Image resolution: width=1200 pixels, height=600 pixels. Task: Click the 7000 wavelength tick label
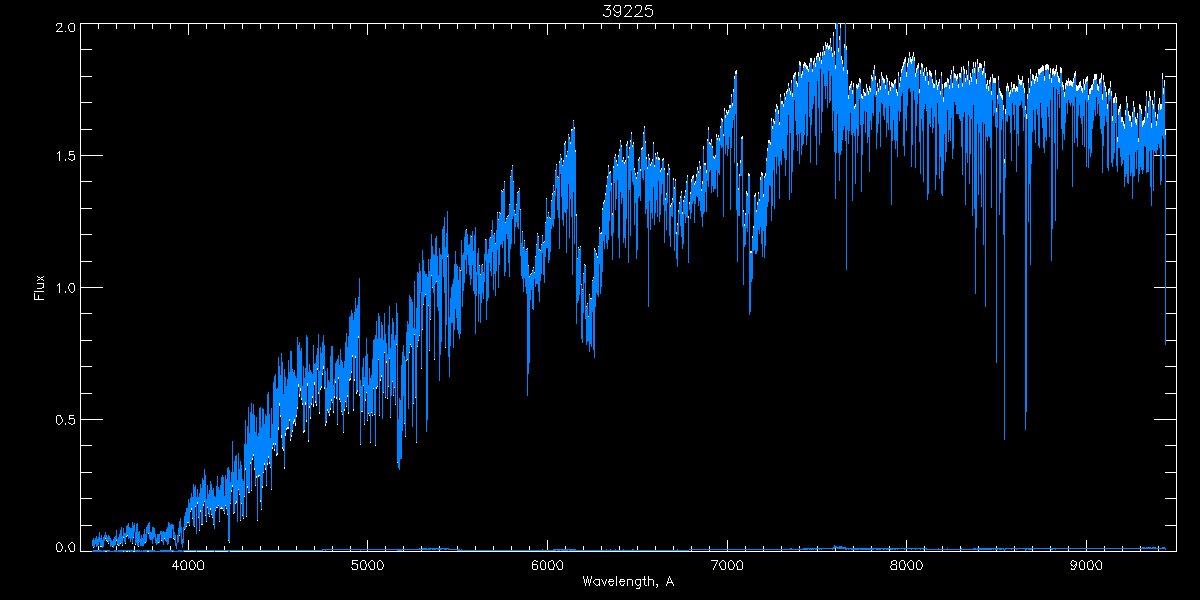(x=727, y=565)
